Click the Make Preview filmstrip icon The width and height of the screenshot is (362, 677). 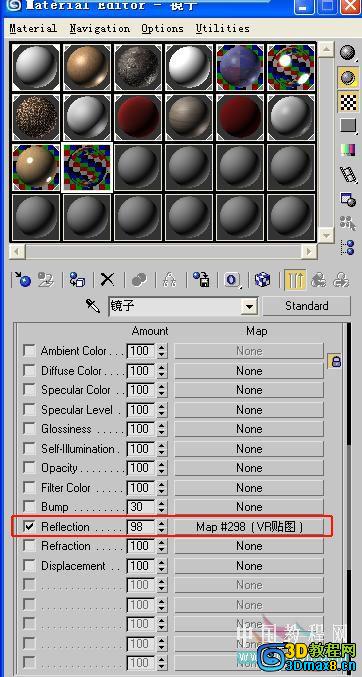tap(348, 175)
